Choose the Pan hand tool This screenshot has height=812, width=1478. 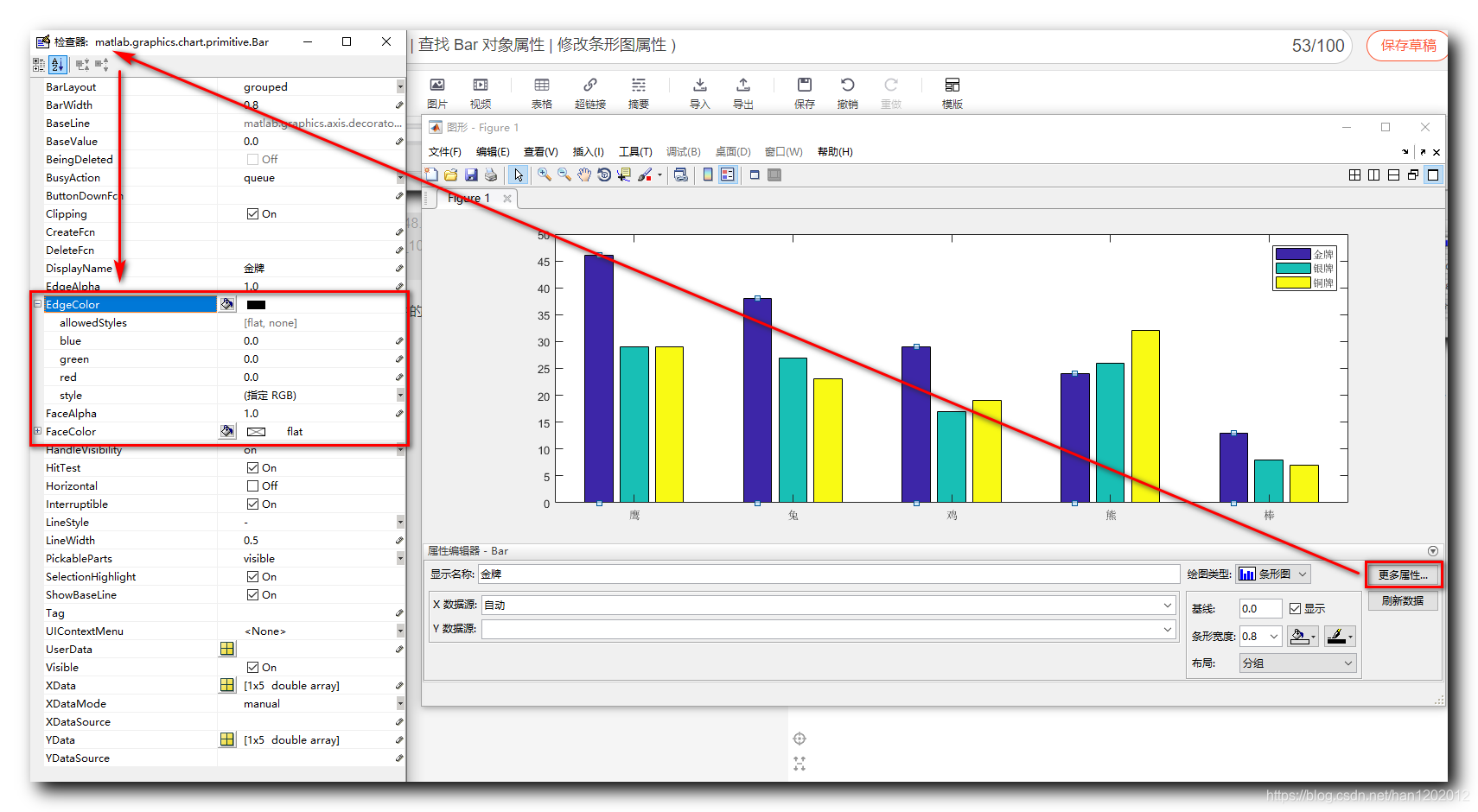tap(584, 174)
